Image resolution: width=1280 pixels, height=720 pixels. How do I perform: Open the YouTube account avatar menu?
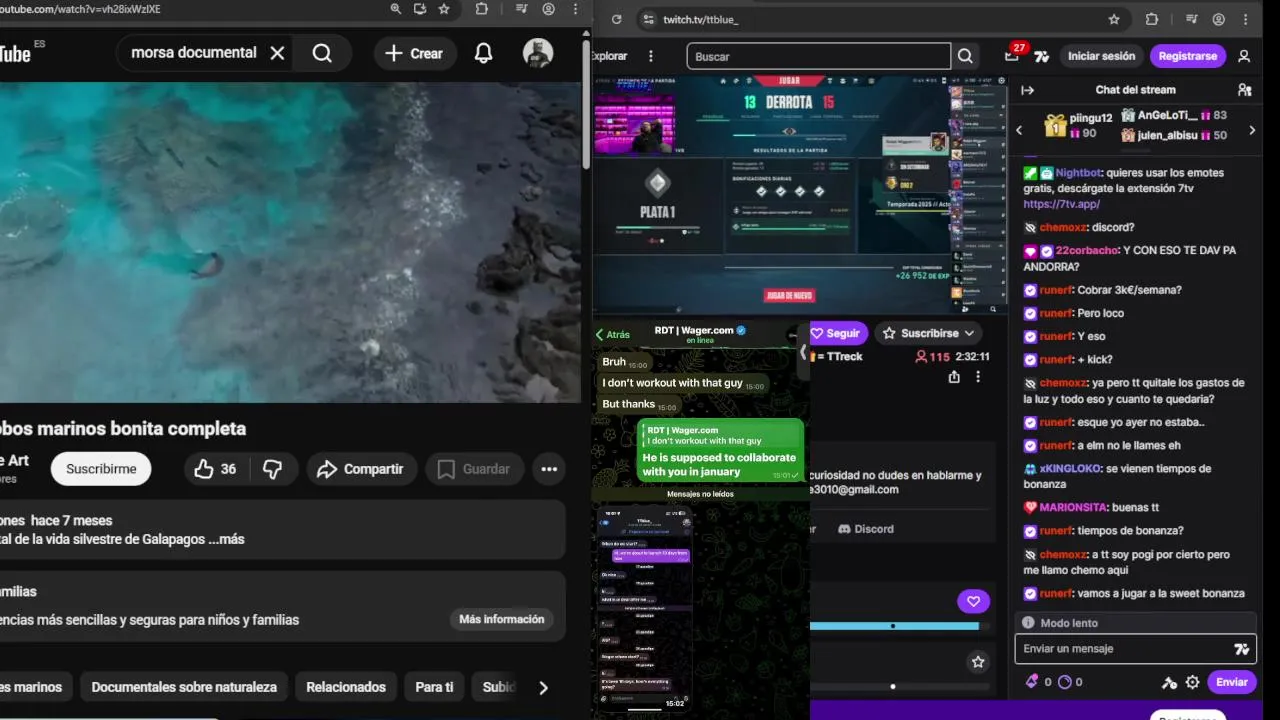(538, 53)
